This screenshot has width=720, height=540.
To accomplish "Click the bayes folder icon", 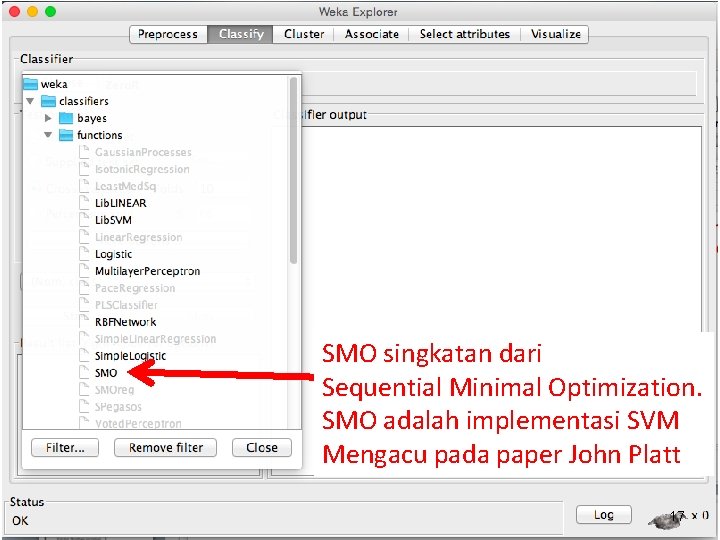I will (x=66, y=118).
